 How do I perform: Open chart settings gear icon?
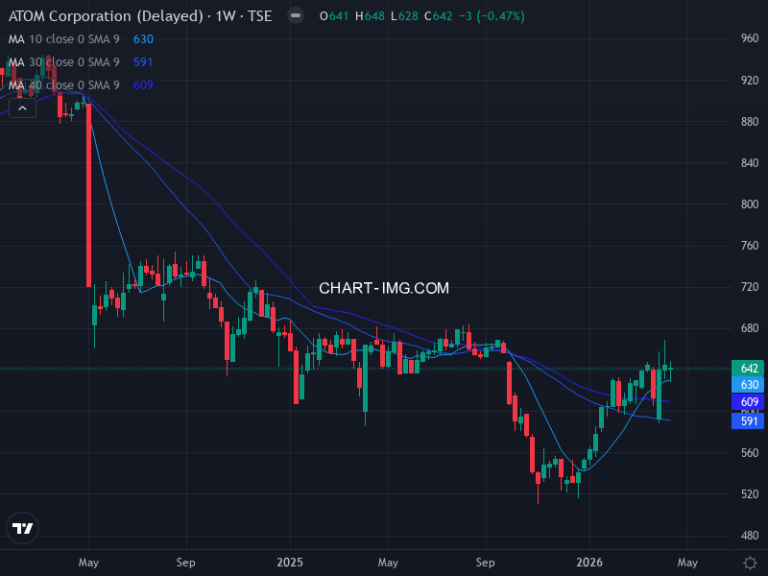[x=749, y=562]
